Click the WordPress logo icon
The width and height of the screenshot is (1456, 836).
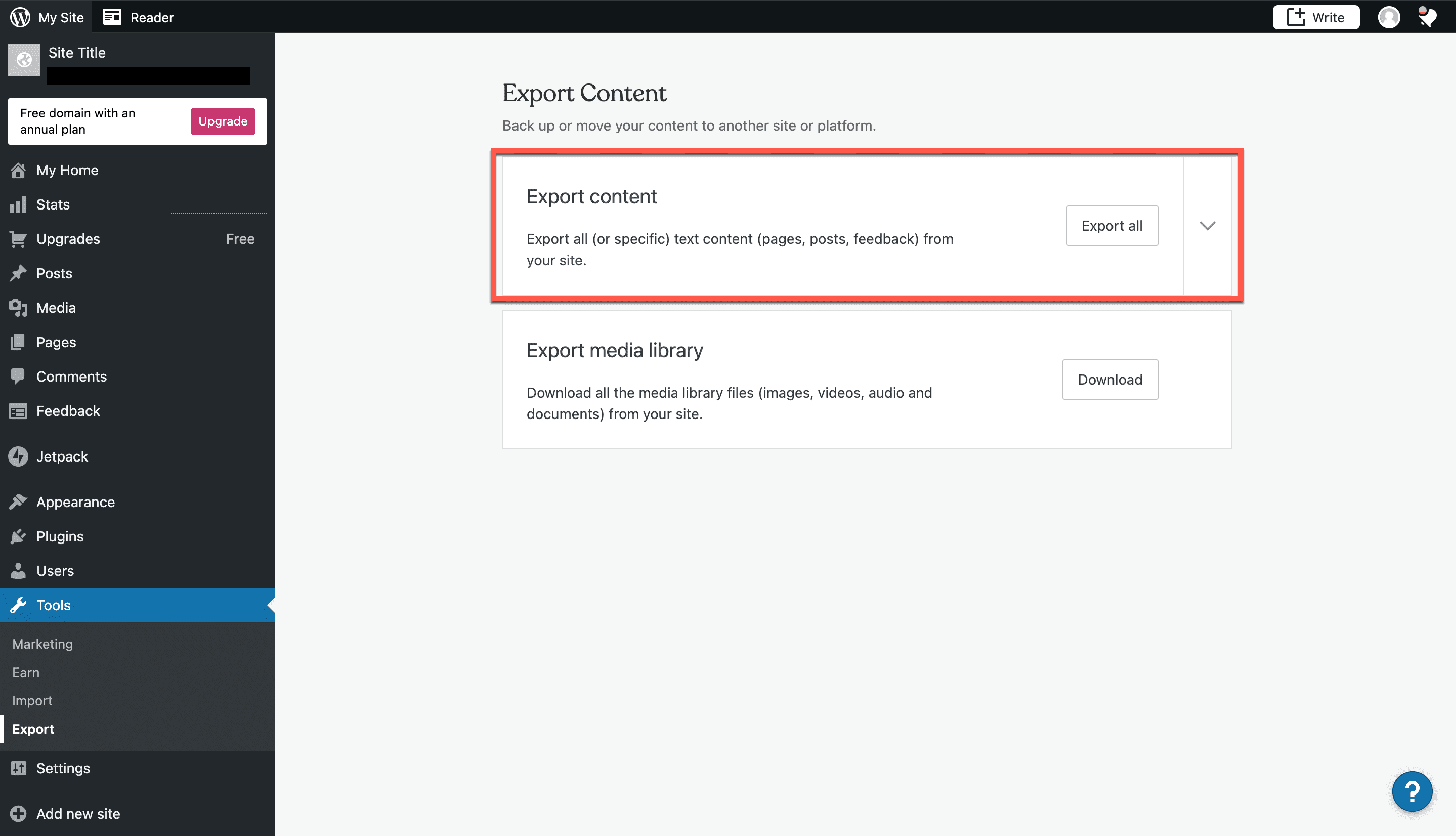(x=20, y=17)
